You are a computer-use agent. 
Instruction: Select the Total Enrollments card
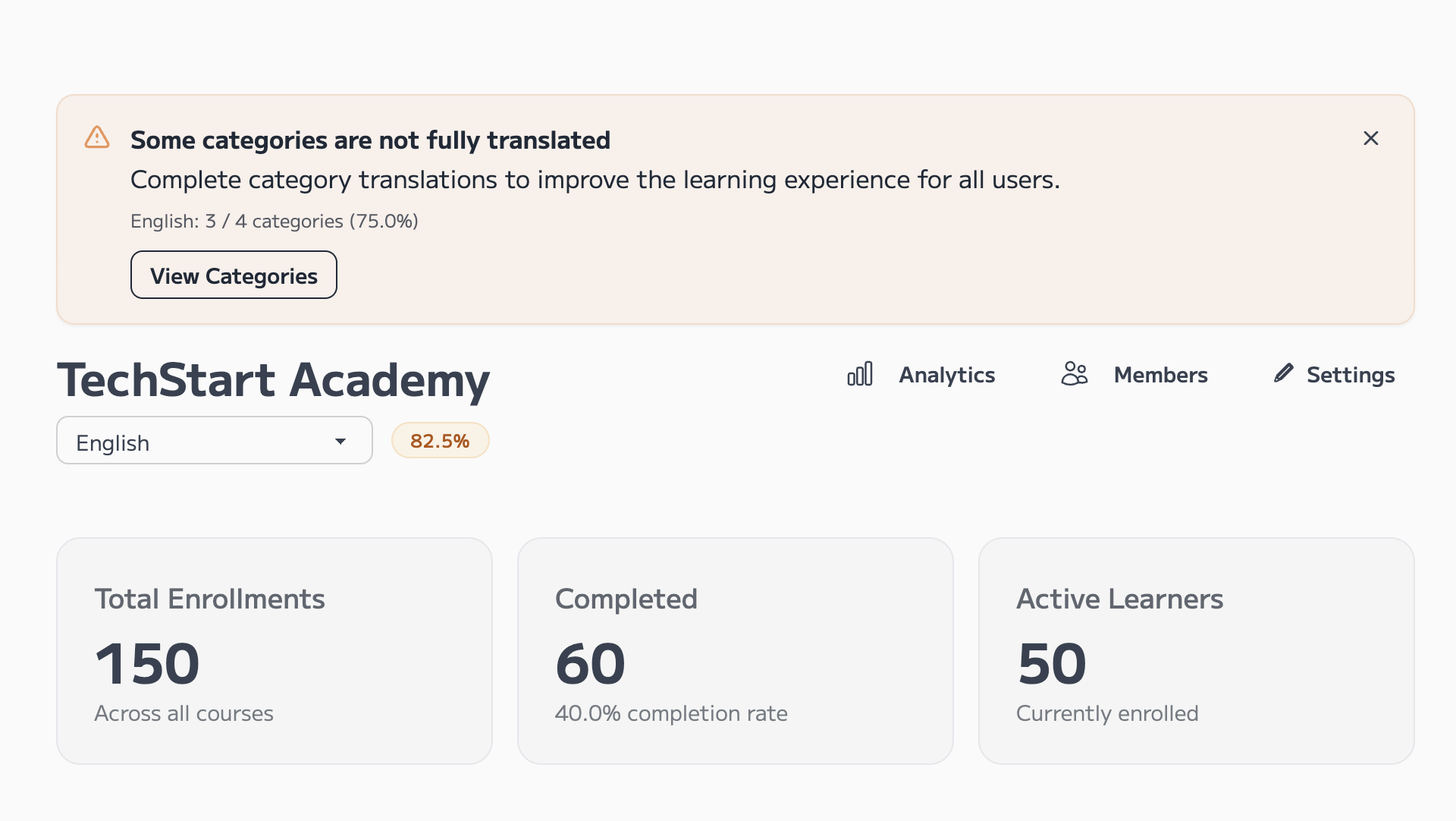[x=275, y=651]
